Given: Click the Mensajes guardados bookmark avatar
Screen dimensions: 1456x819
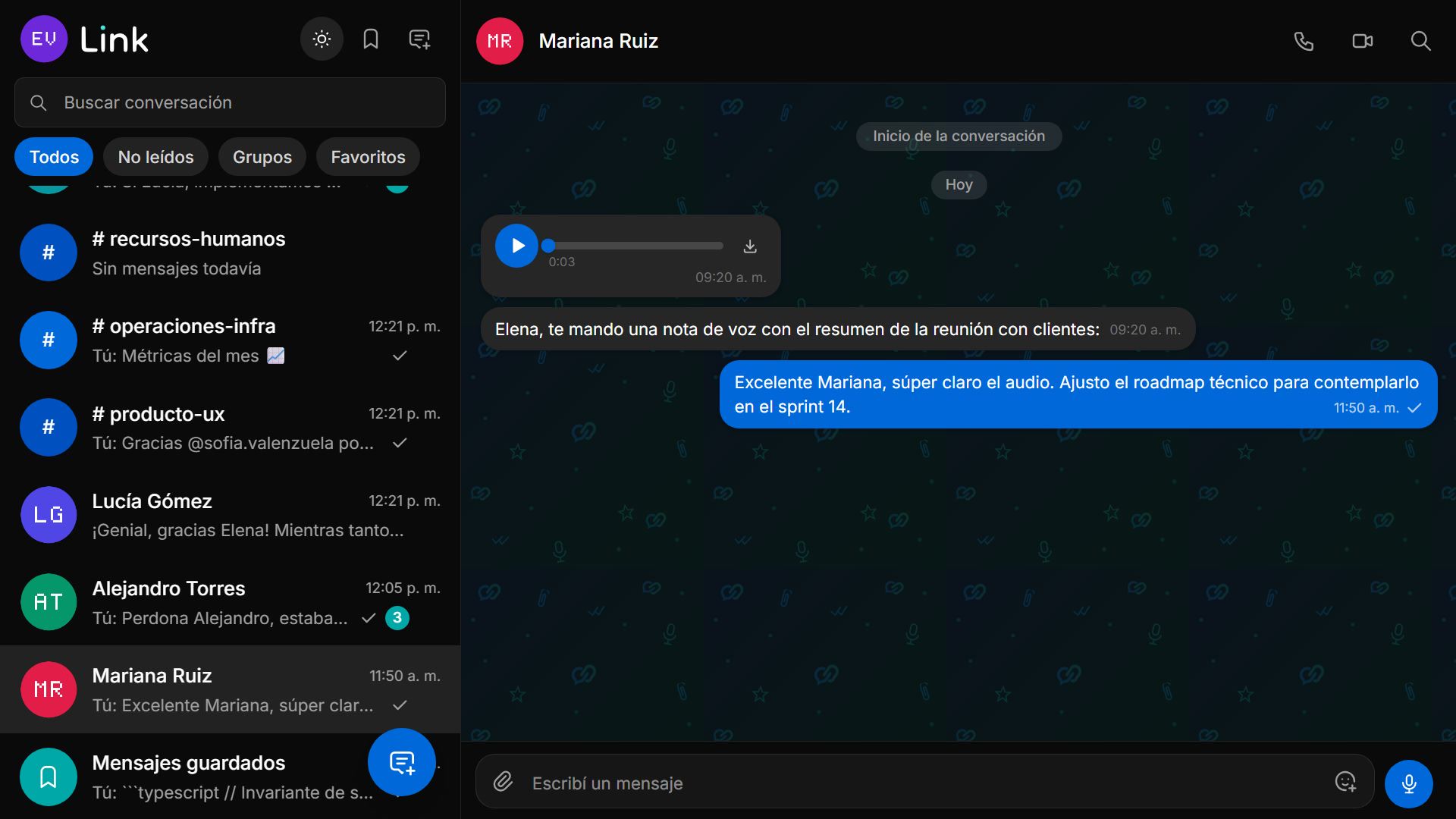Looking at the screenshot, I should [x=49, y=777].
